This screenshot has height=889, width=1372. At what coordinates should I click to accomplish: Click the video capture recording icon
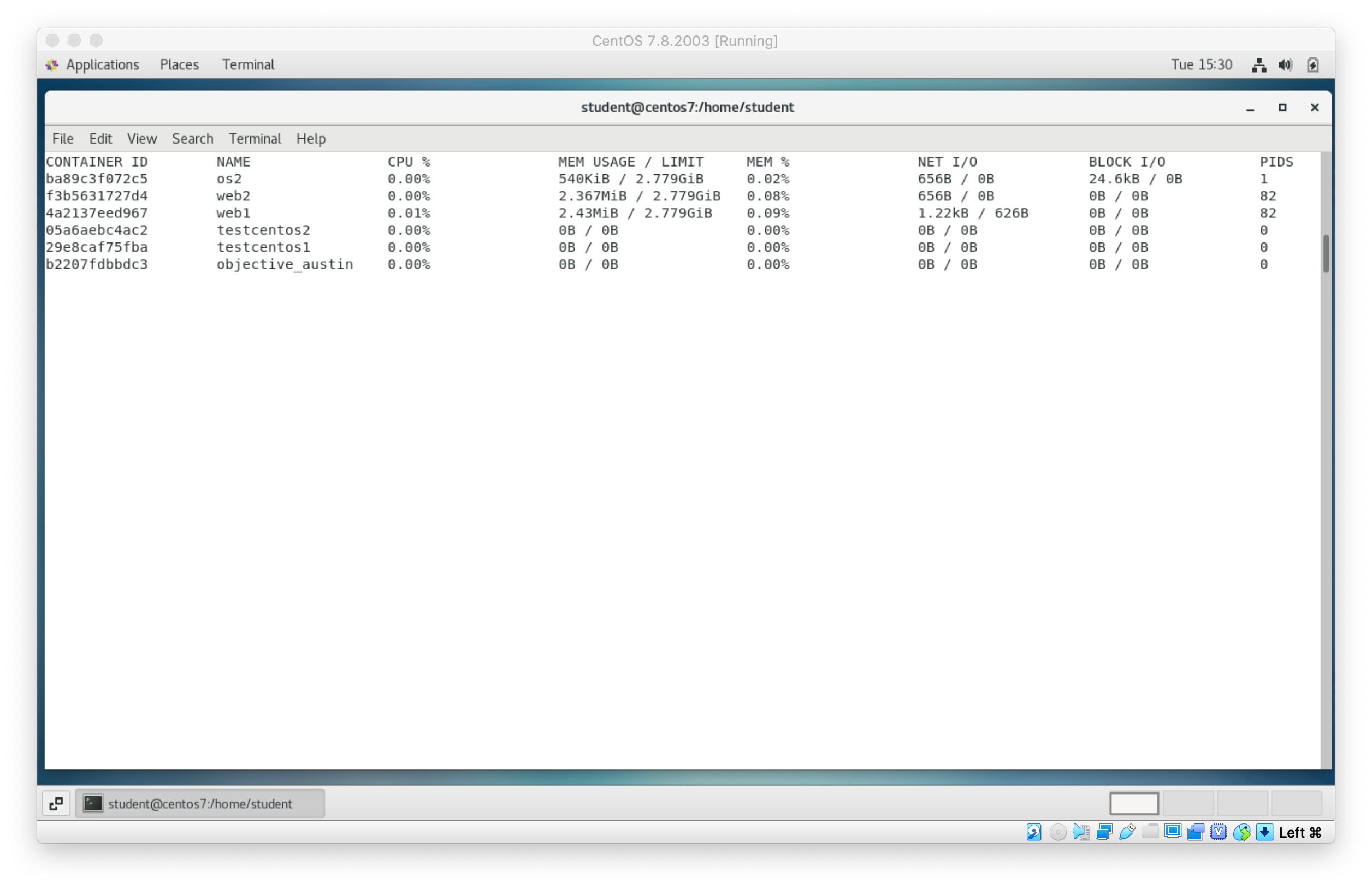(1196, 832)
